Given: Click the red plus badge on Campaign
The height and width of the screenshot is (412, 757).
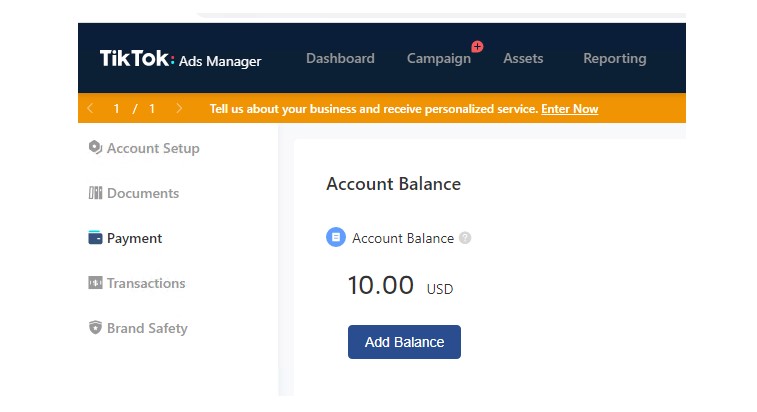Looking at the screenshot, I should click(477, 47).
